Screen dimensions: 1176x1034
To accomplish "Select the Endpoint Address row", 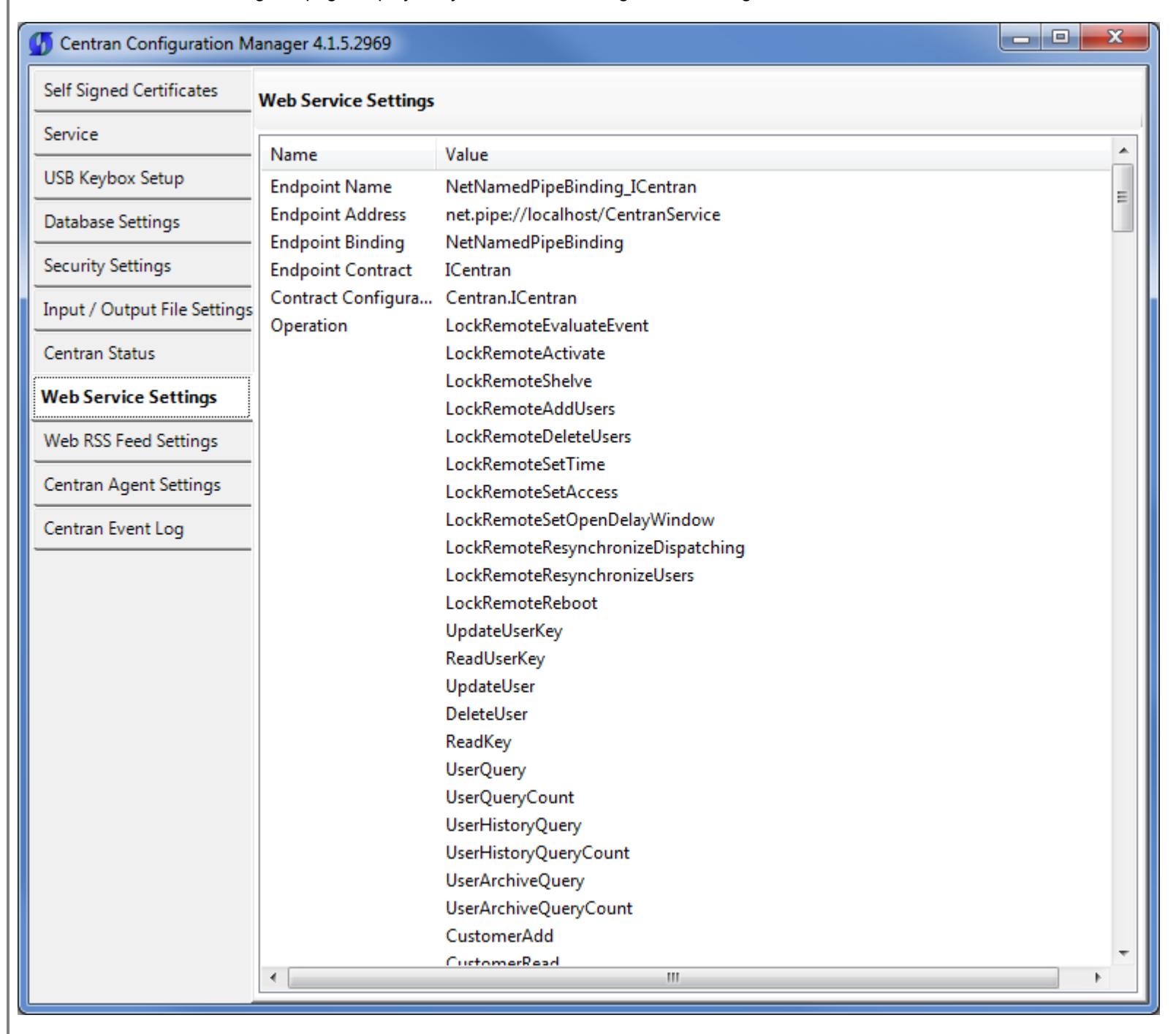I will pyautogui.click(x=686, y=215).
